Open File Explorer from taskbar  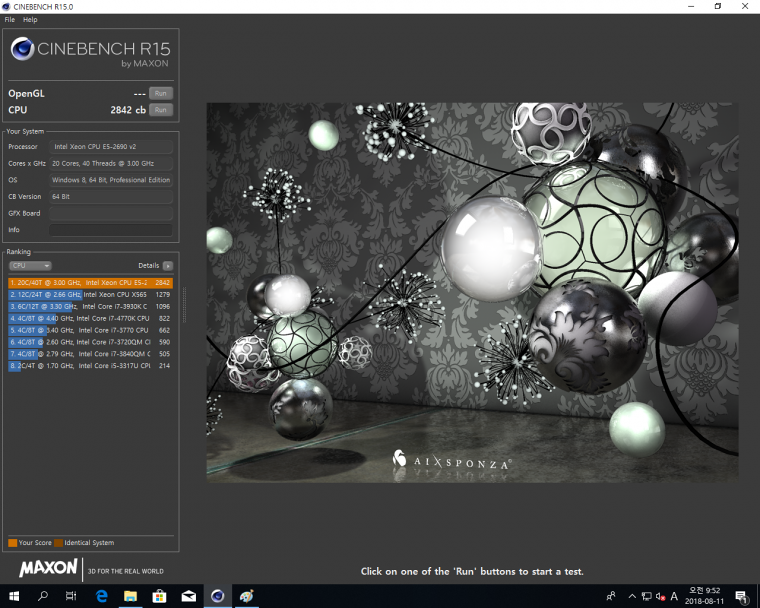click(x=130, y=596)
